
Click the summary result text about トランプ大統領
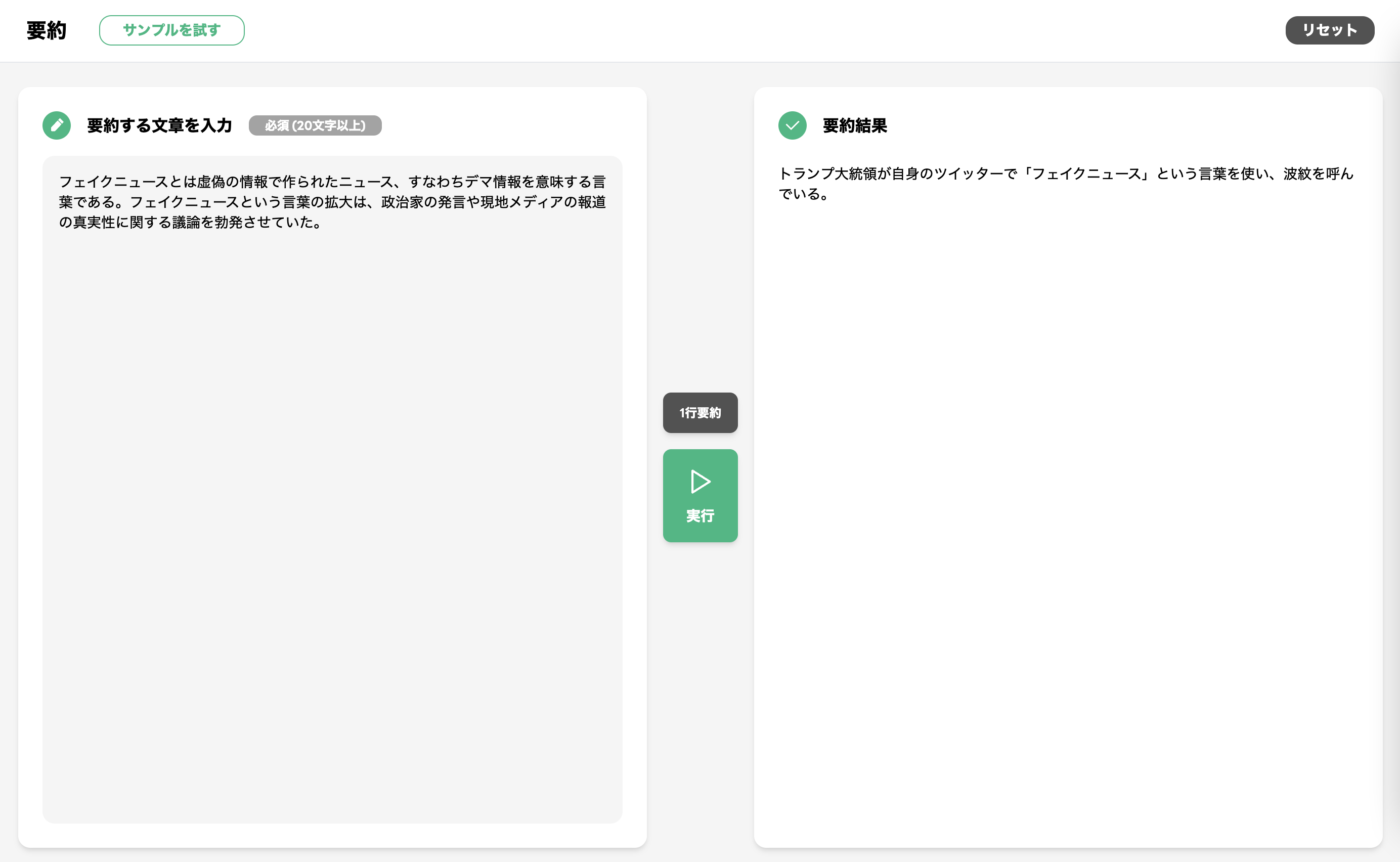[x=1066, y=184]
